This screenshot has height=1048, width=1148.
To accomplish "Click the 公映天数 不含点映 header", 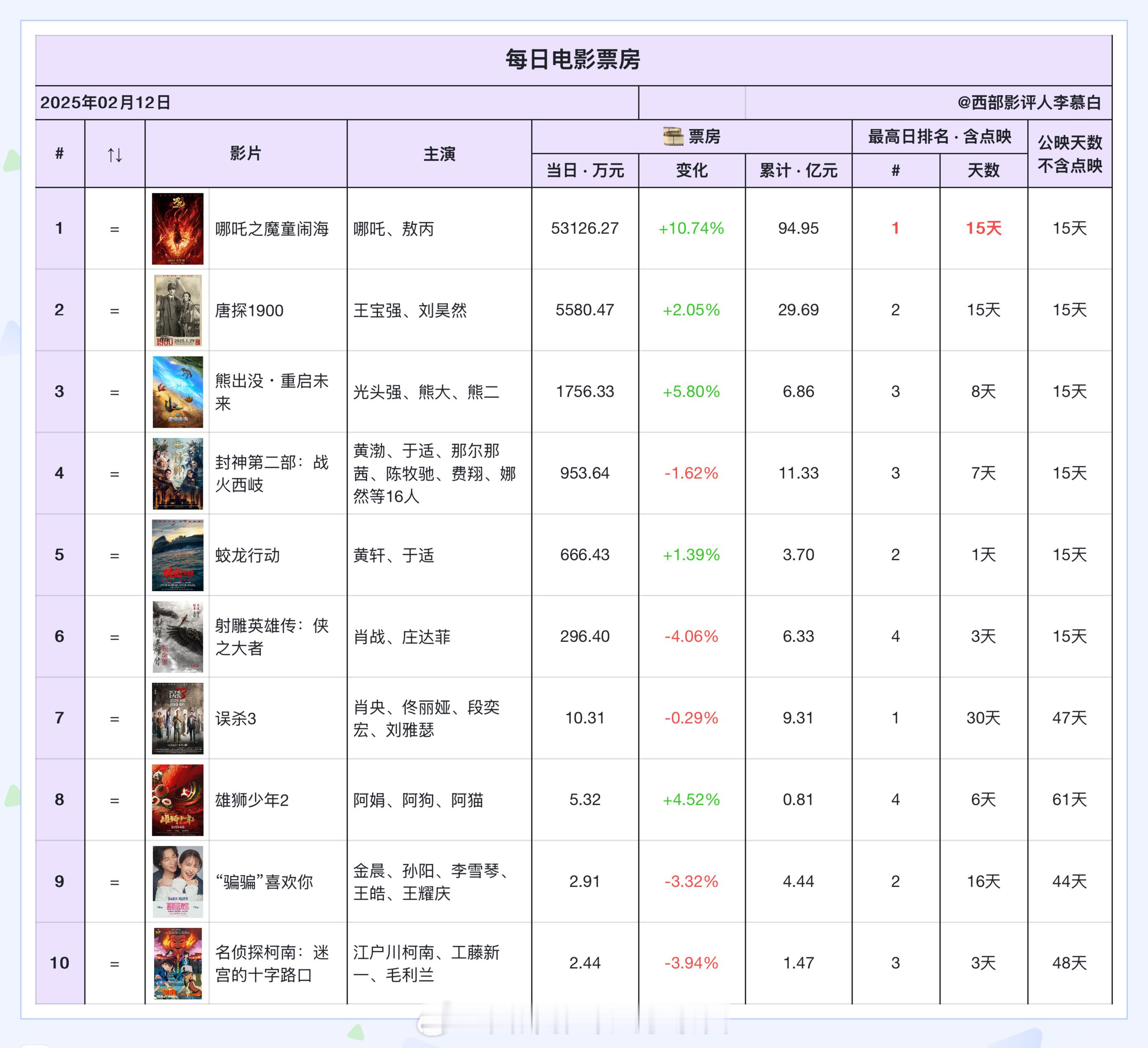I will click(1070, 154).
